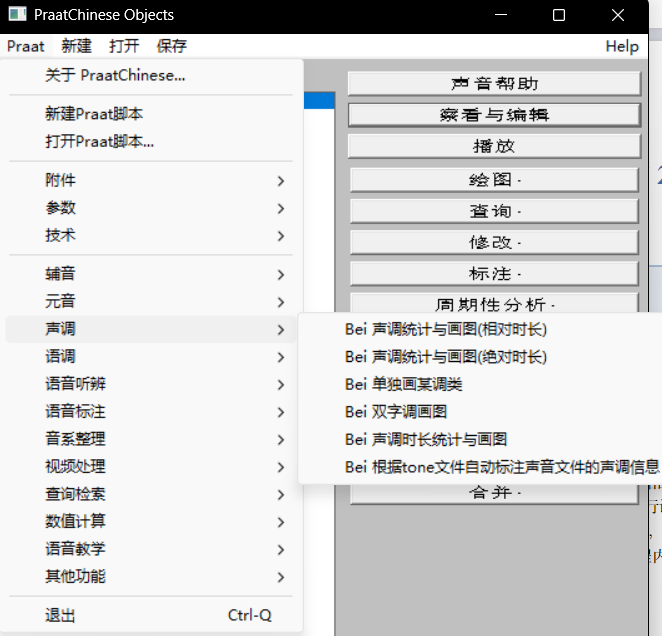Expand the 其他功能 submenu

point(151,576)
